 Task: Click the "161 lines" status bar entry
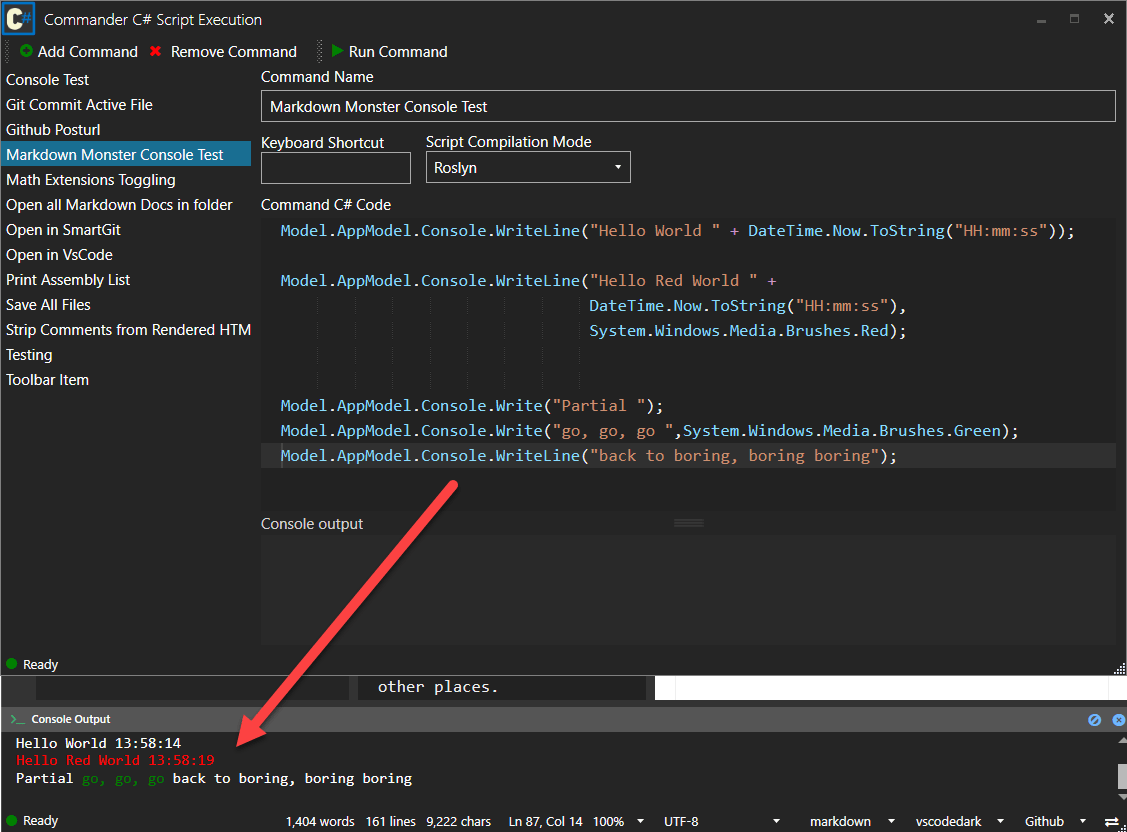pos(391,821)
